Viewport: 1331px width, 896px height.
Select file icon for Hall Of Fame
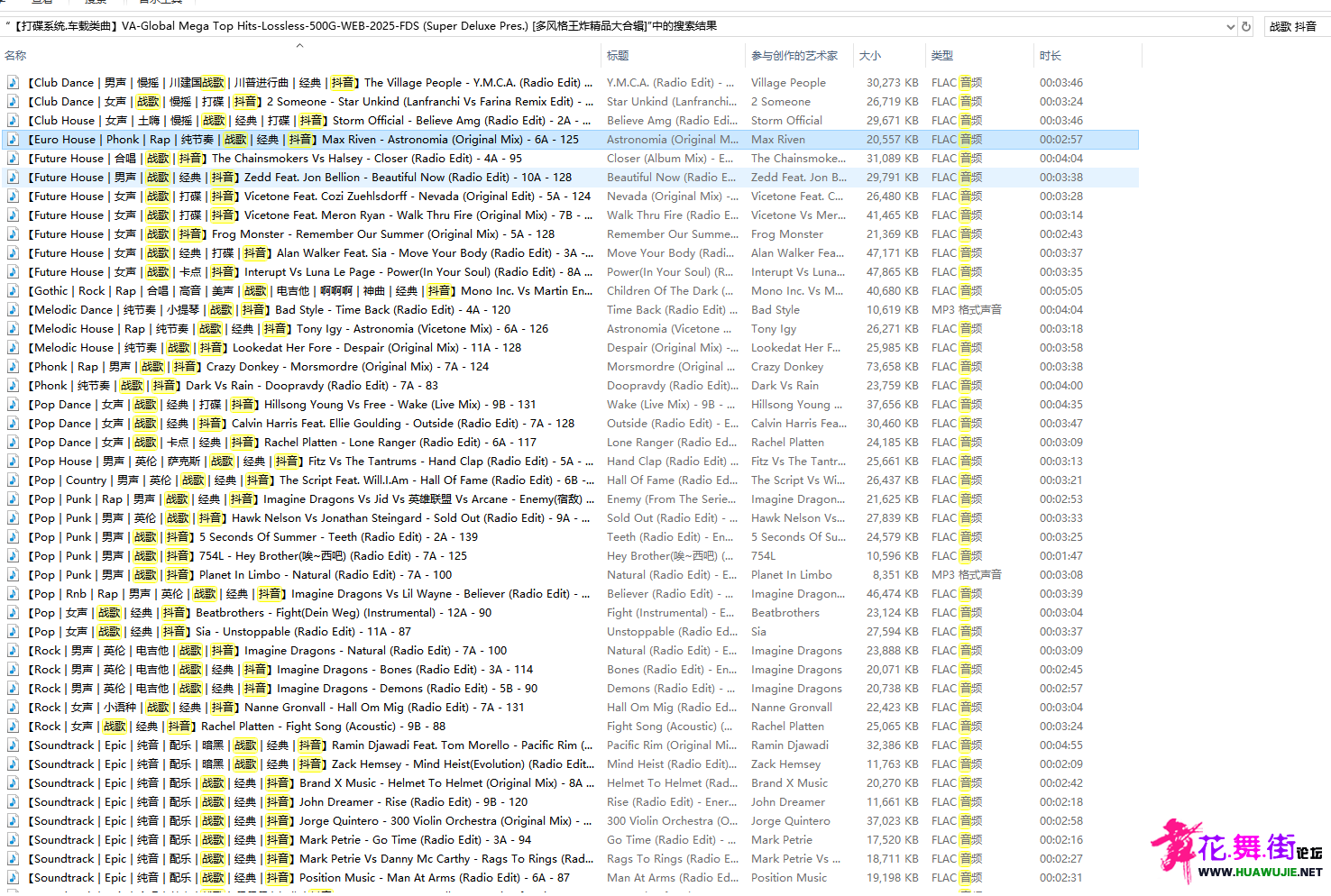click(x=14, y=480)
